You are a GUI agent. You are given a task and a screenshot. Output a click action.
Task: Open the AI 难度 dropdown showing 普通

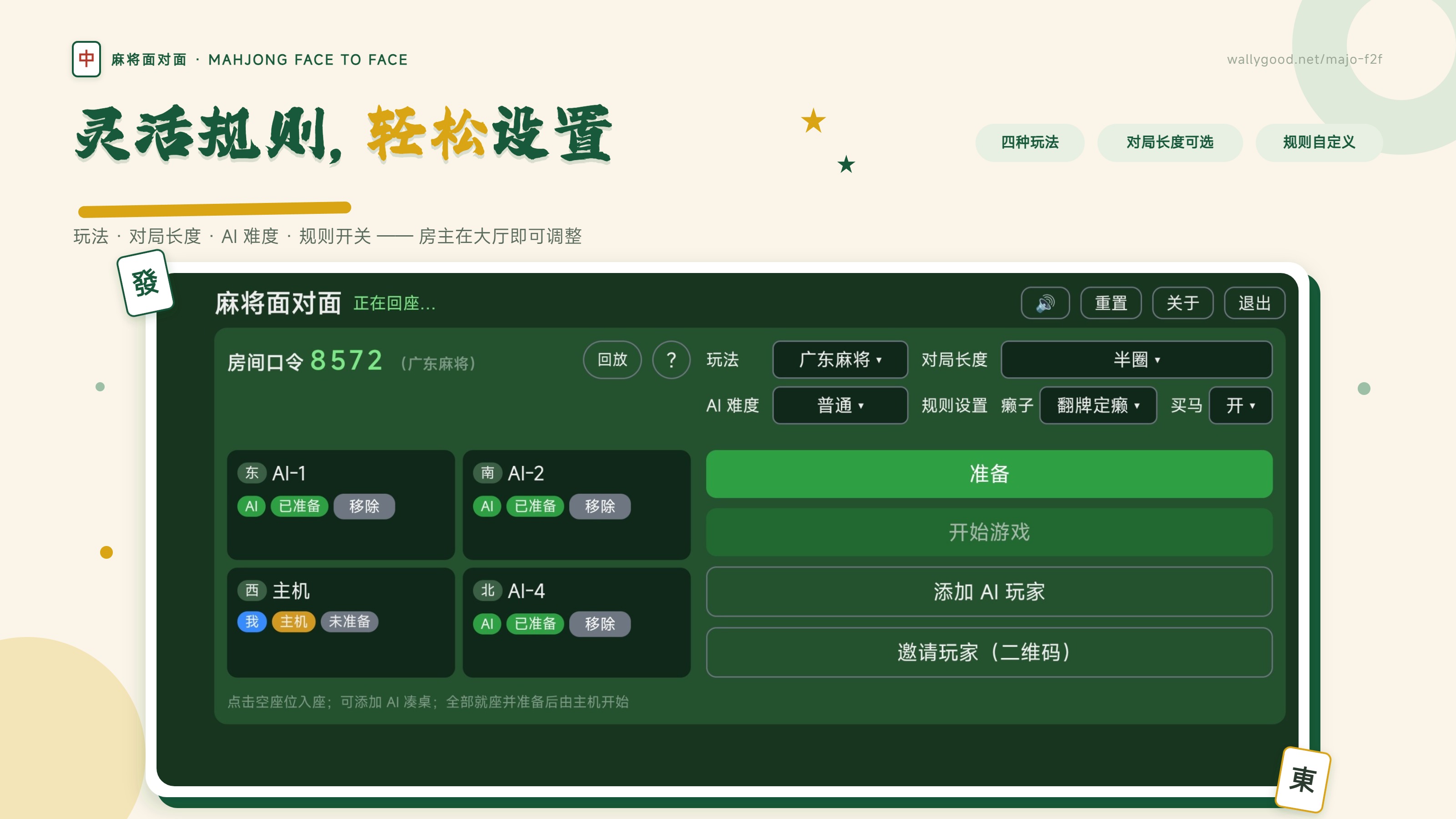(x=840, y=405)
